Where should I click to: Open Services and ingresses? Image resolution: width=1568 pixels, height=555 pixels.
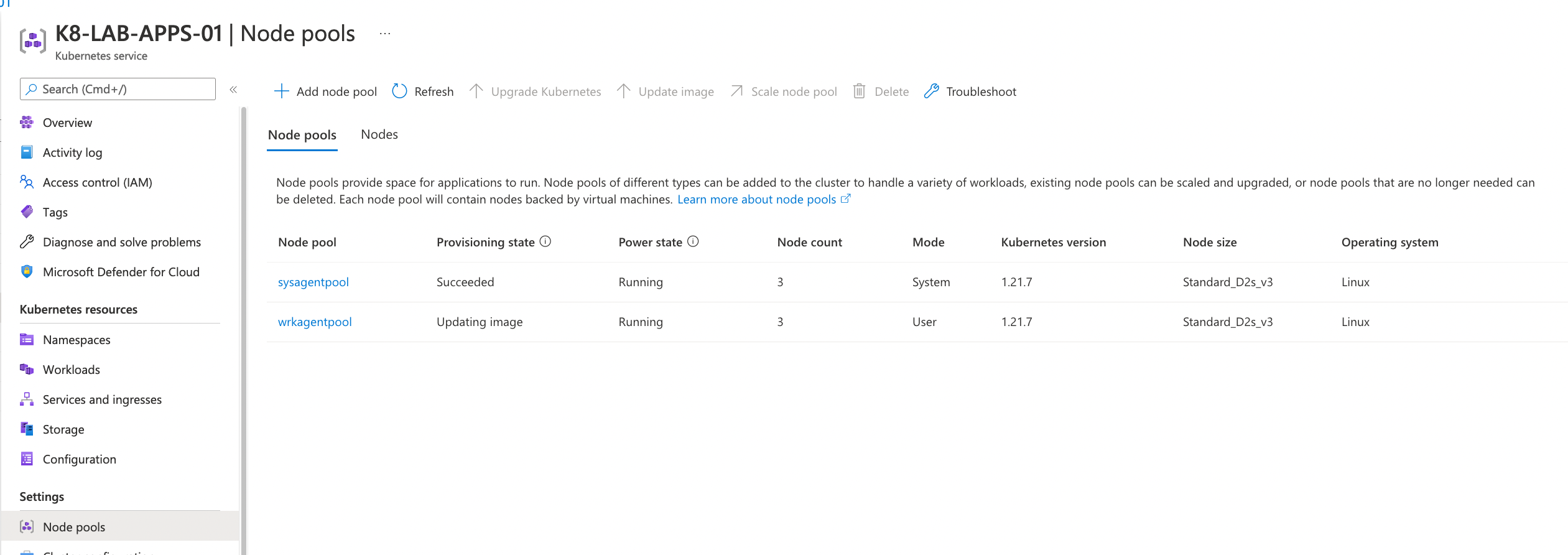102,399
